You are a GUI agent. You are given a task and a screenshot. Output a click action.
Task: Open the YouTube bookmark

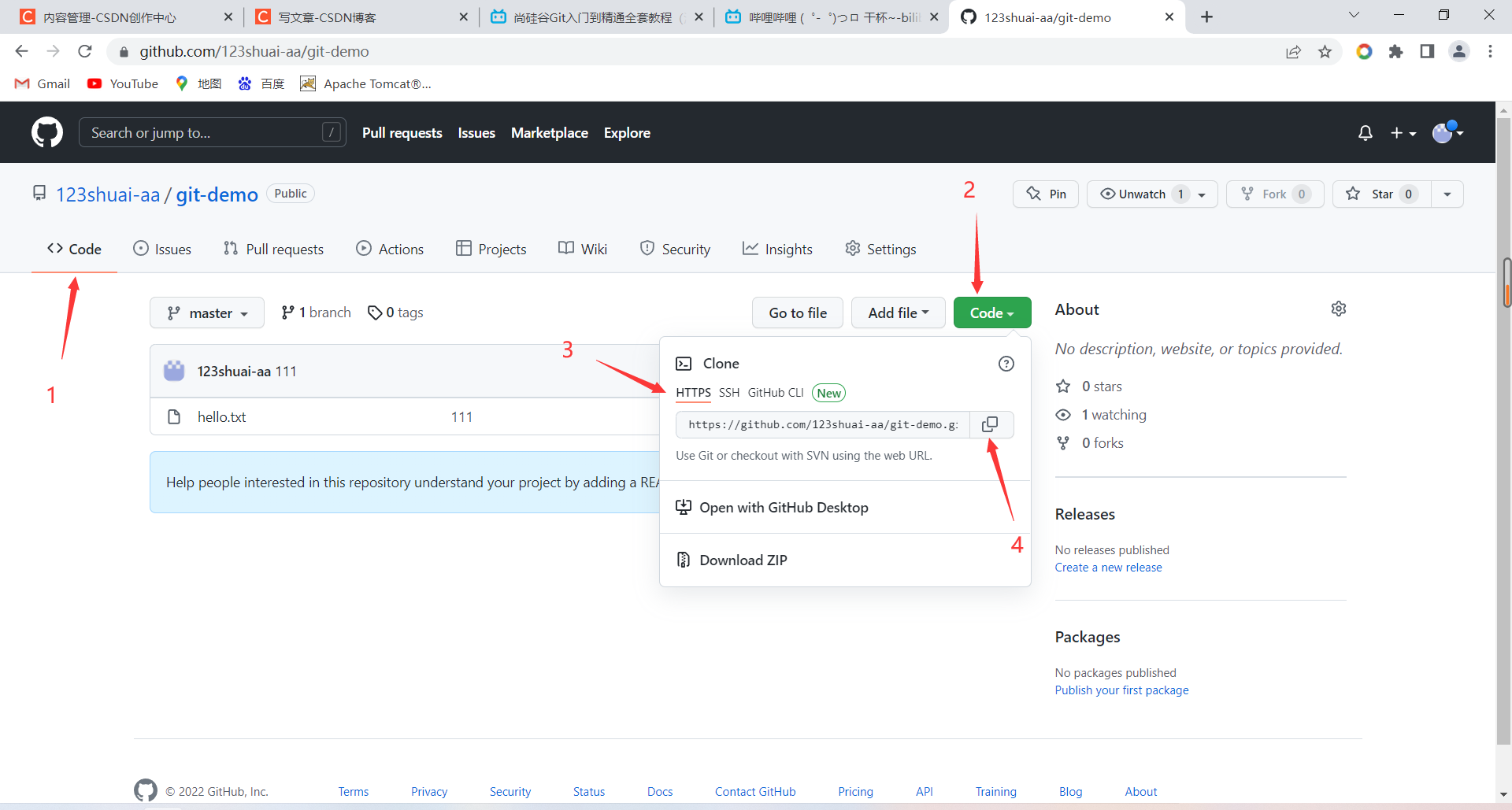coord(123,83)
